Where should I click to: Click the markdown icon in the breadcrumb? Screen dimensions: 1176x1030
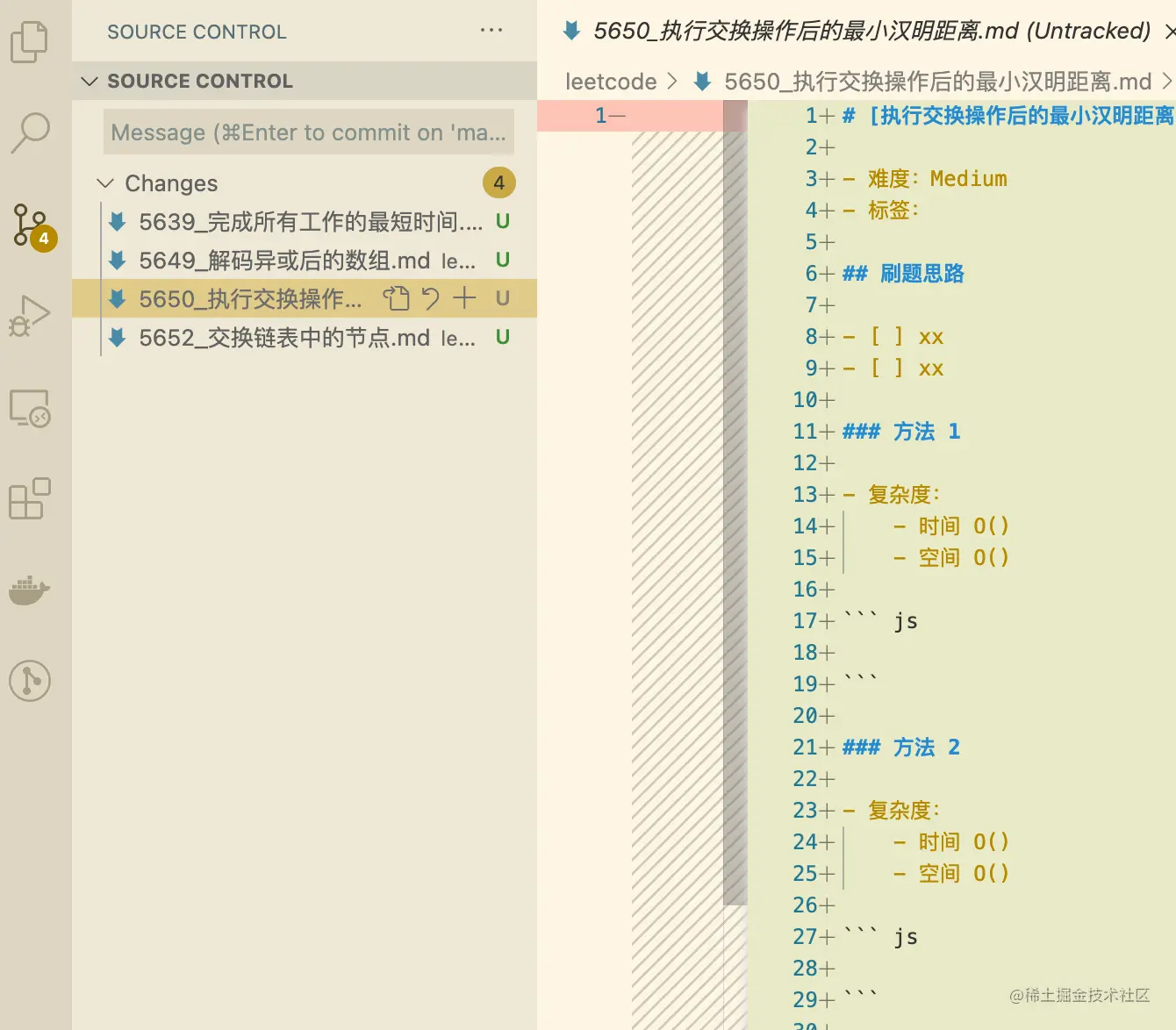pos(702,82)
